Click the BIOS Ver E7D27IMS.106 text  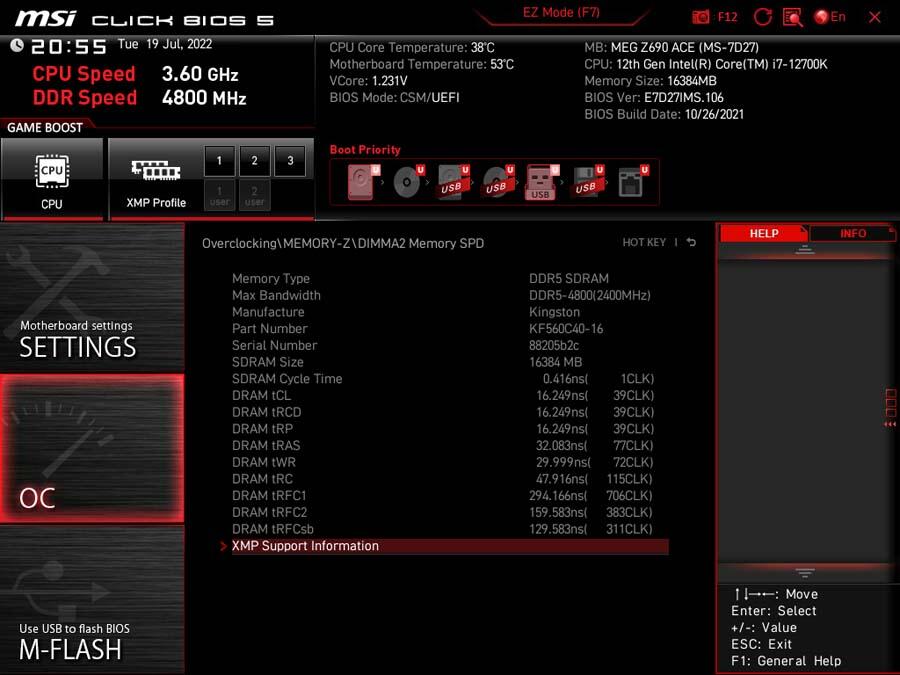(x=654, y=98)
